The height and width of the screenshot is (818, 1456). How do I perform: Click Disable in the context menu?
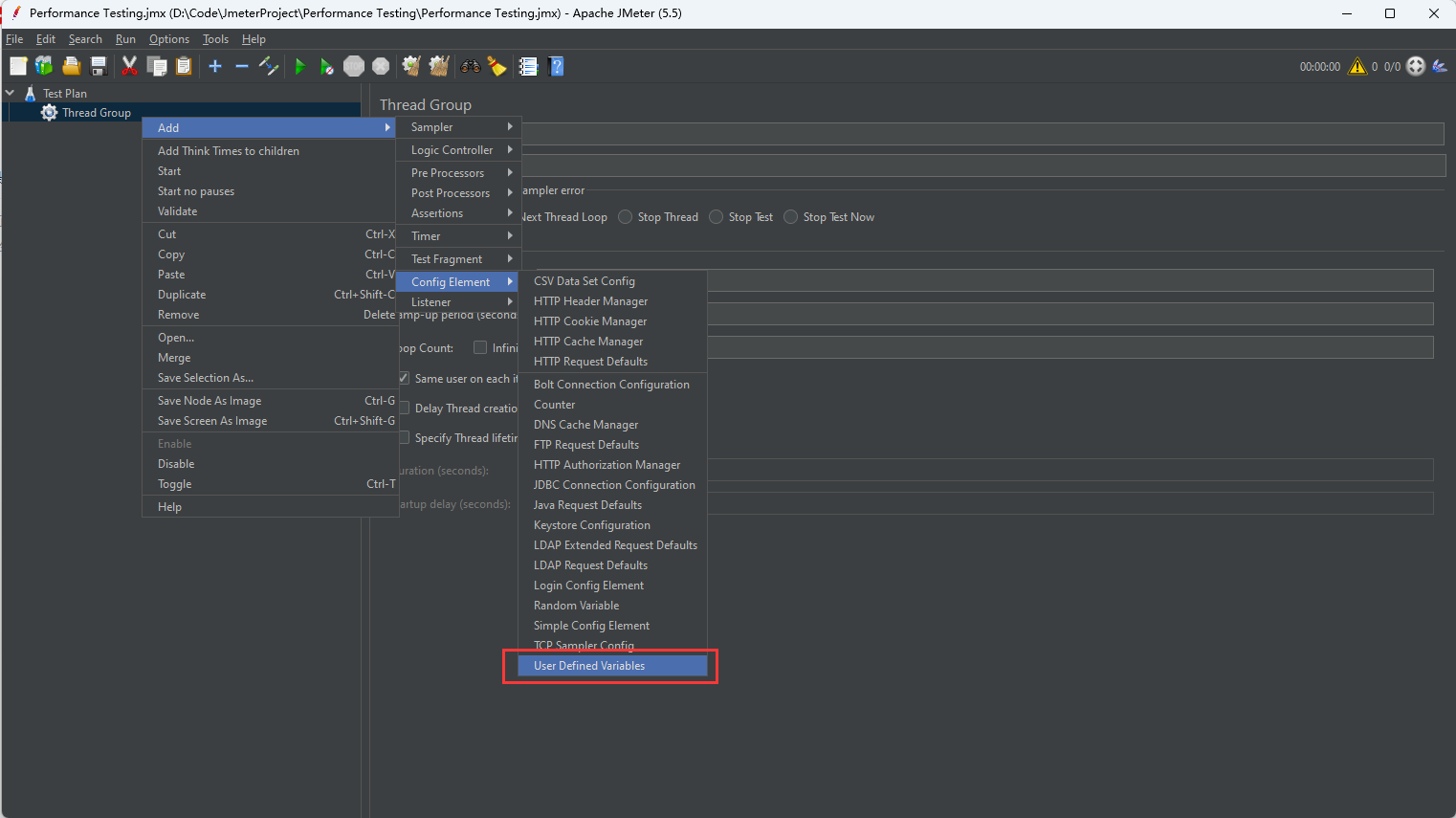pyautogui.click(x=270, y=464)
